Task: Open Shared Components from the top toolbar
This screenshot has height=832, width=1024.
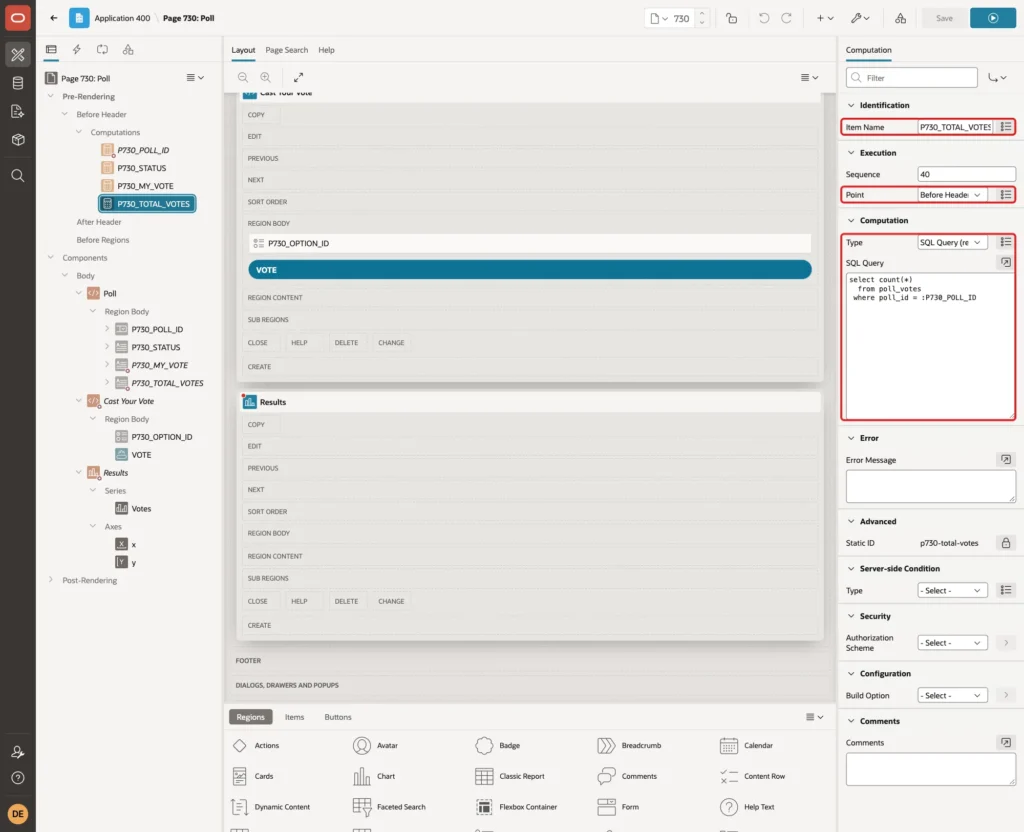Action: click(901, 18)
